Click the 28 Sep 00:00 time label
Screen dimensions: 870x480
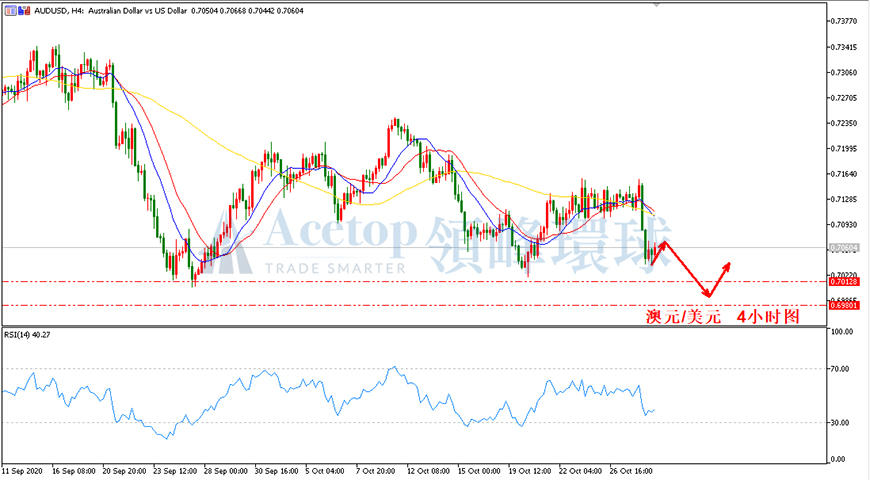pyautogui.click(x=226, y=471)
